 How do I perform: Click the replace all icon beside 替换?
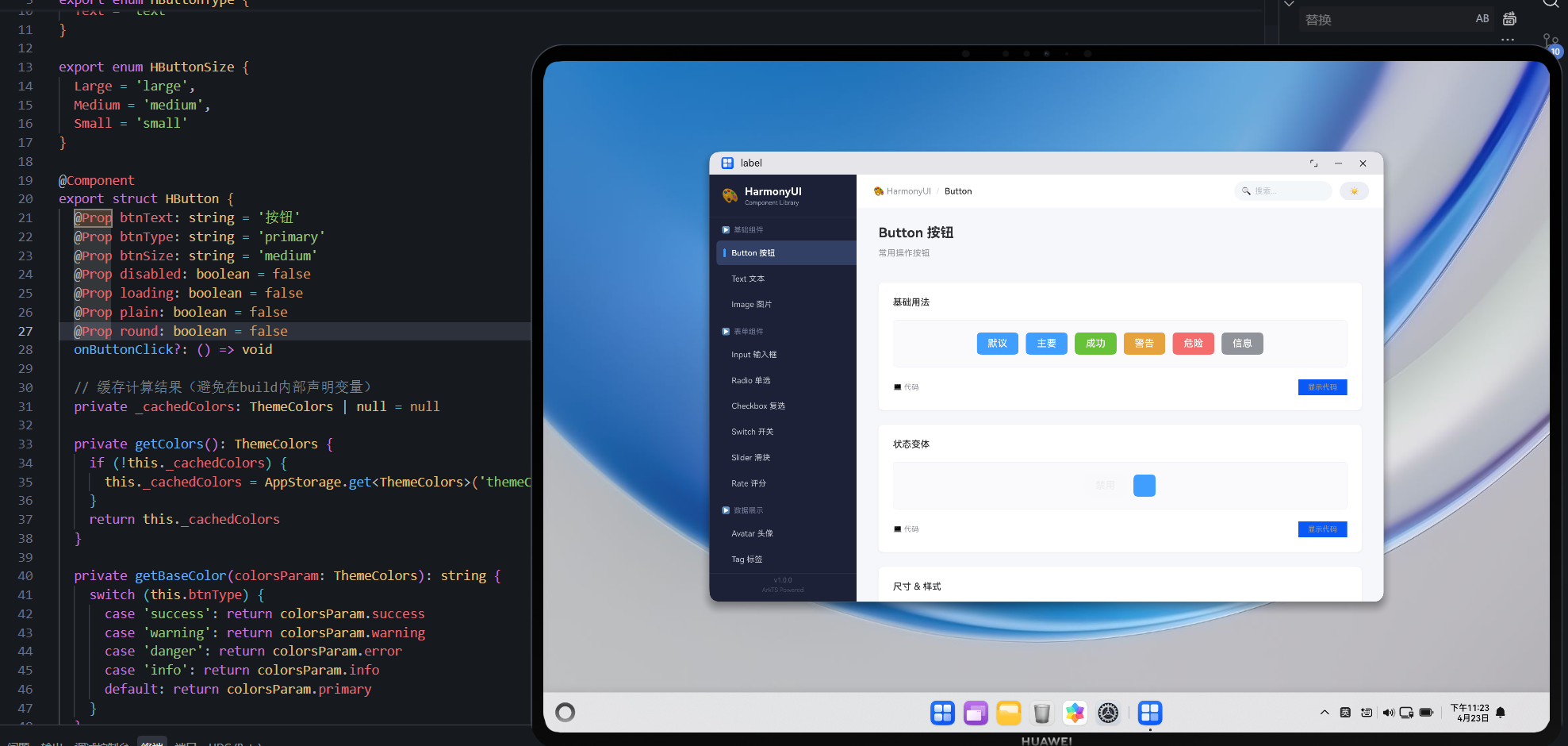pos(1510,18)
